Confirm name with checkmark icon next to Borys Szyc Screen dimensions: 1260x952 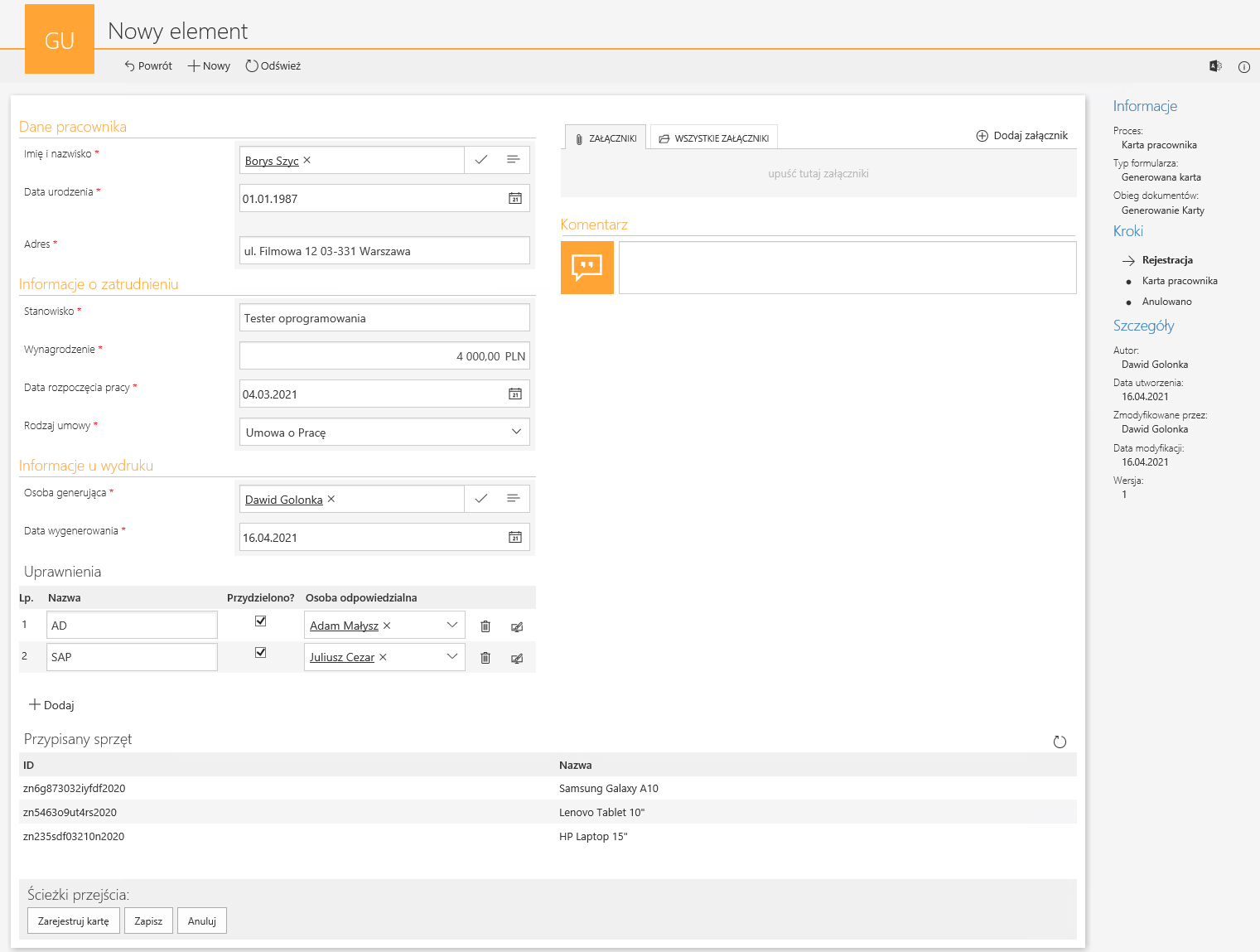tap(481, 159)
